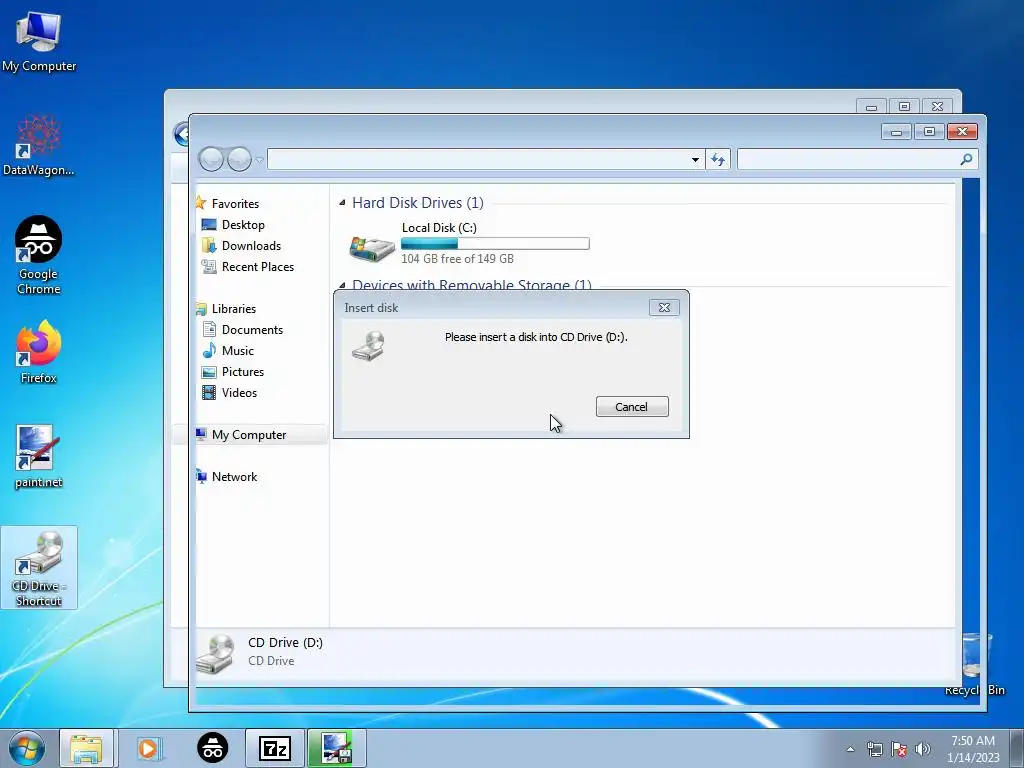
Task: Collapse Devices with Removable Storage group
Action: click(x=342, y=285)
